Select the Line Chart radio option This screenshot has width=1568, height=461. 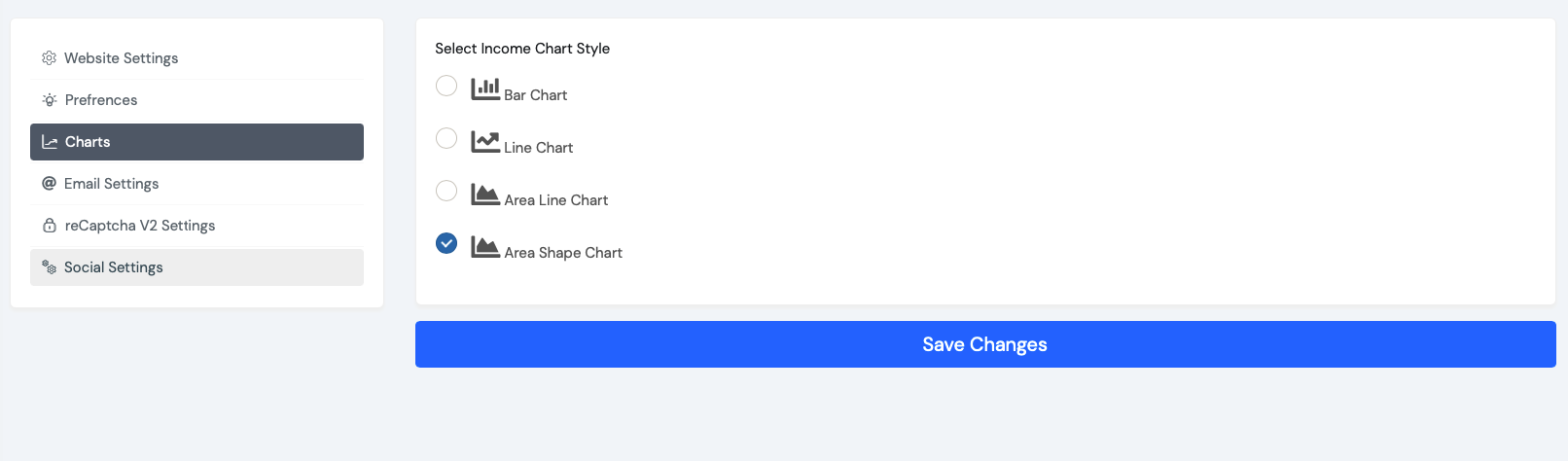pyautogui.click(x=446, y=138)
